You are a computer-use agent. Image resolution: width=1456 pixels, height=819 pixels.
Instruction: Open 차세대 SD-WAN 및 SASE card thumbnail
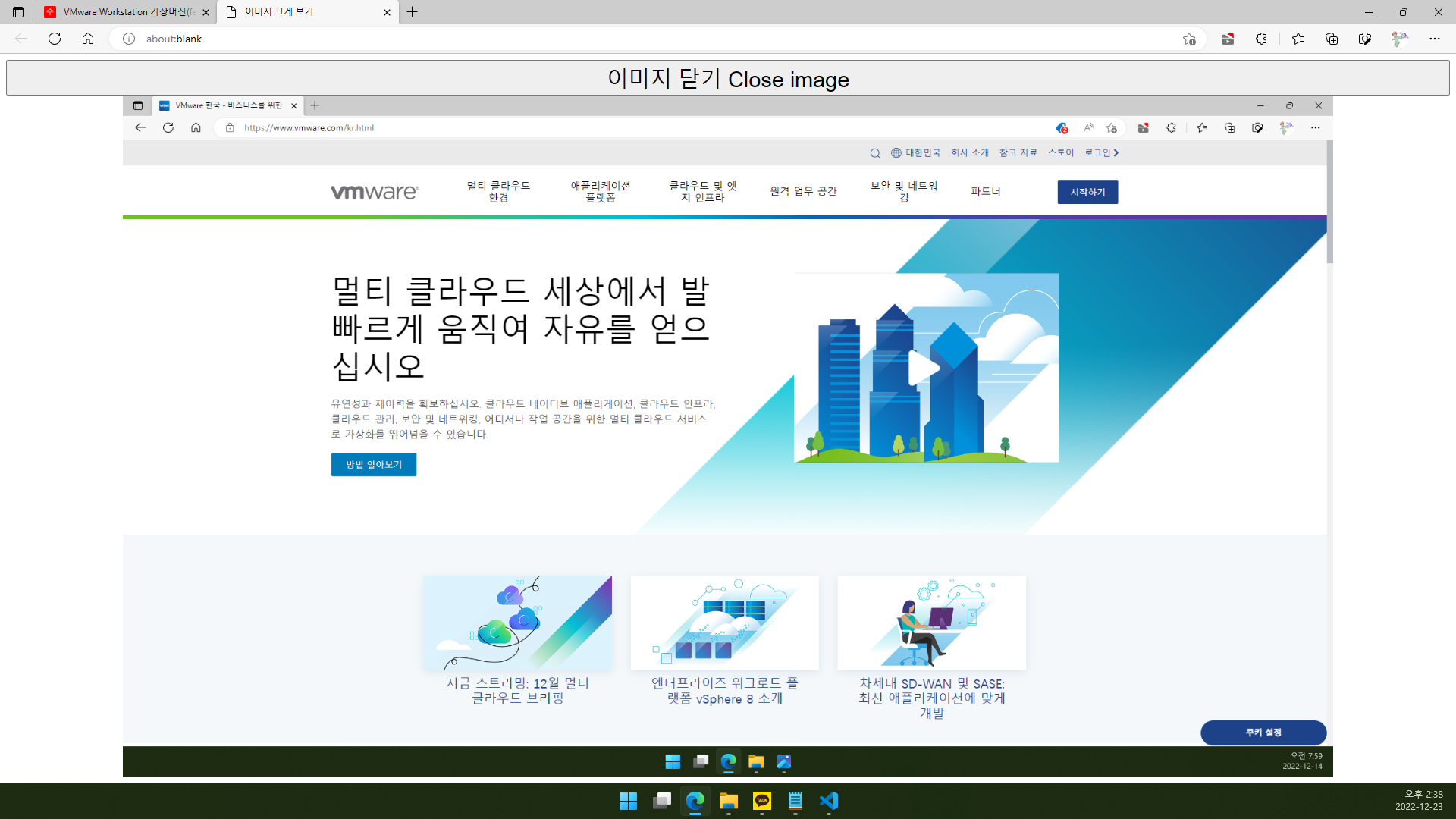pos(932,623)
